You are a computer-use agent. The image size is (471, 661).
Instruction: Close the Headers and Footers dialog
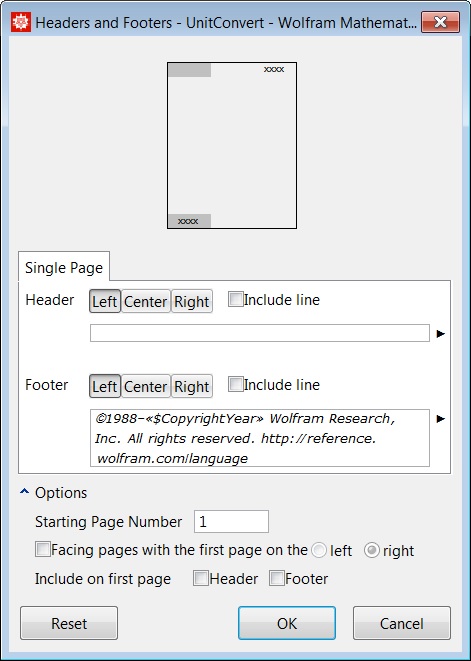coord(440,22)
